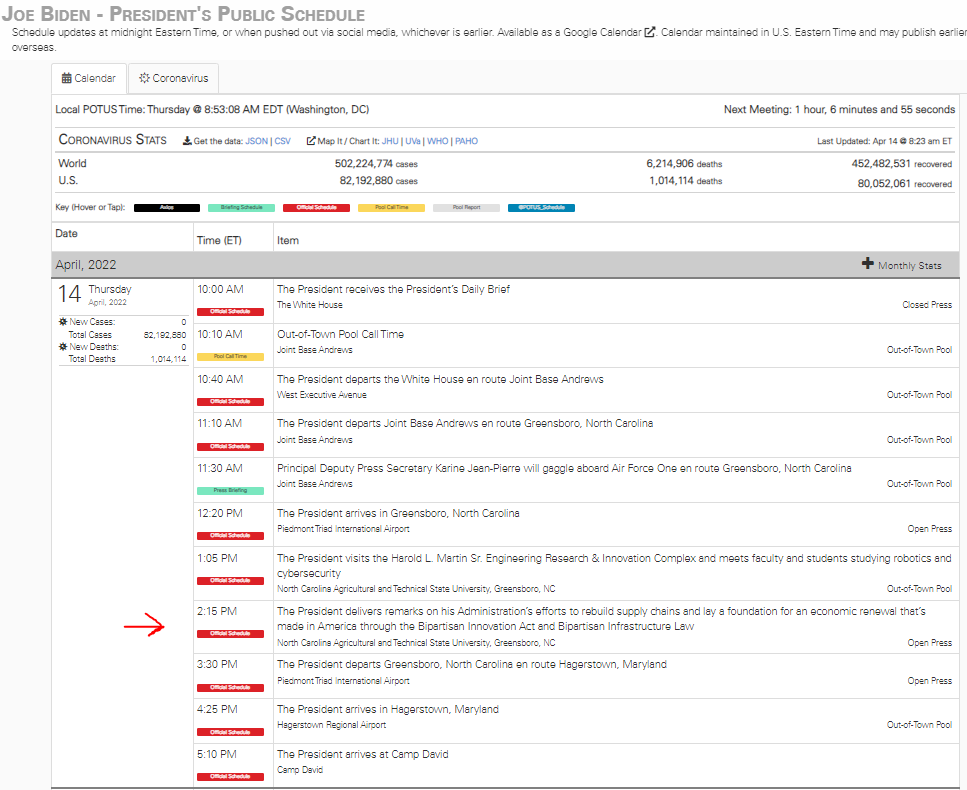967x790 pixels.
Task: Click the Harold L. Martin Sr. Complex visit entry
Action: [x=614, y=566]
